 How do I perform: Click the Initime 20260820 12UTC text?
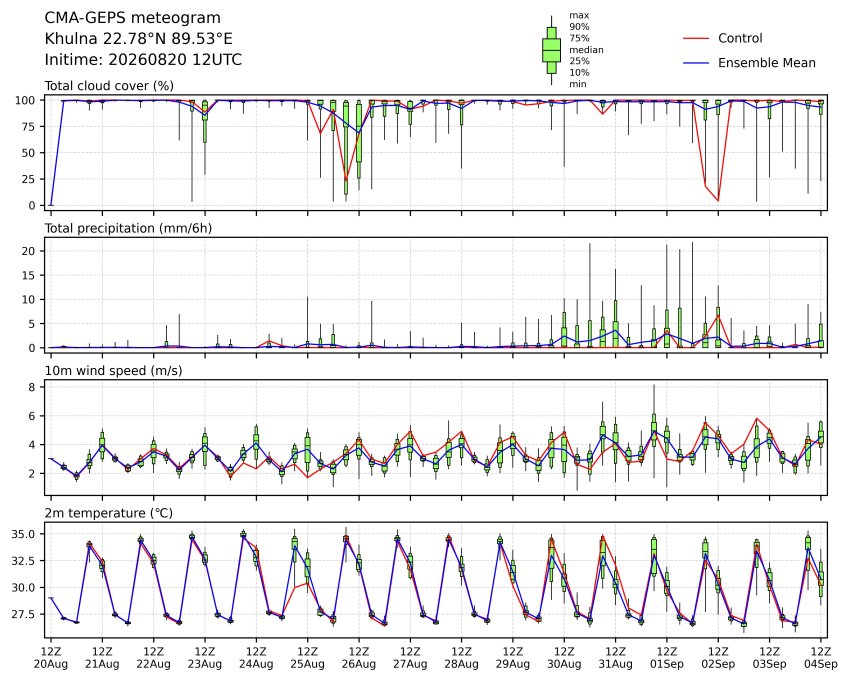pos(143,60)
